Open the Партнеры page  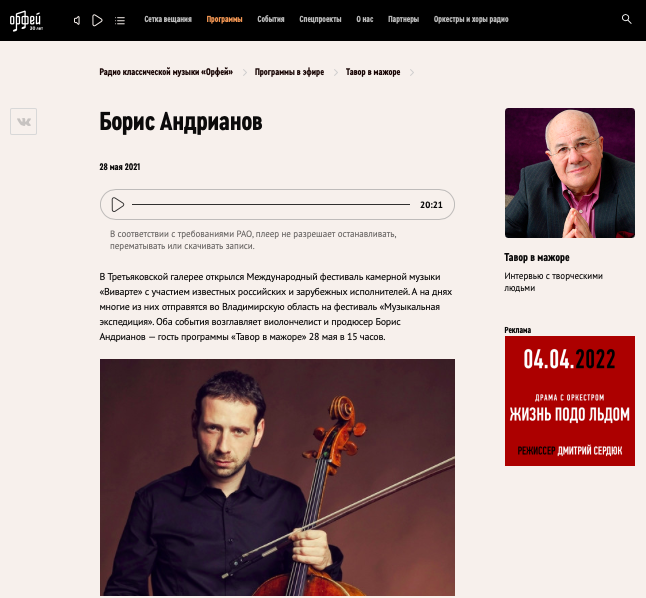click(403, 19)
